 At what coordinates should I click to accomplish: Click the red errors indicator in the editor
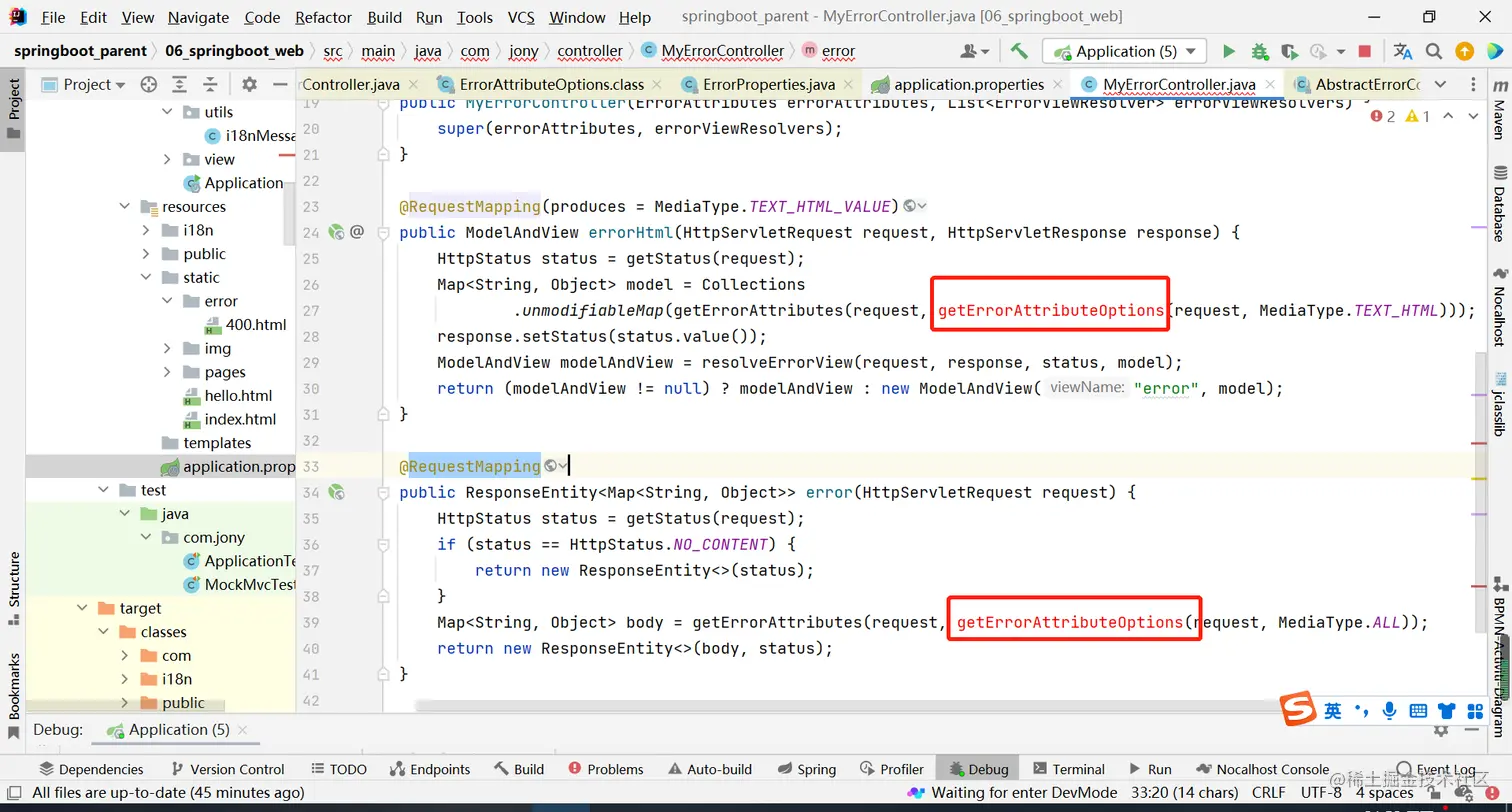[x=1383, y=116]
